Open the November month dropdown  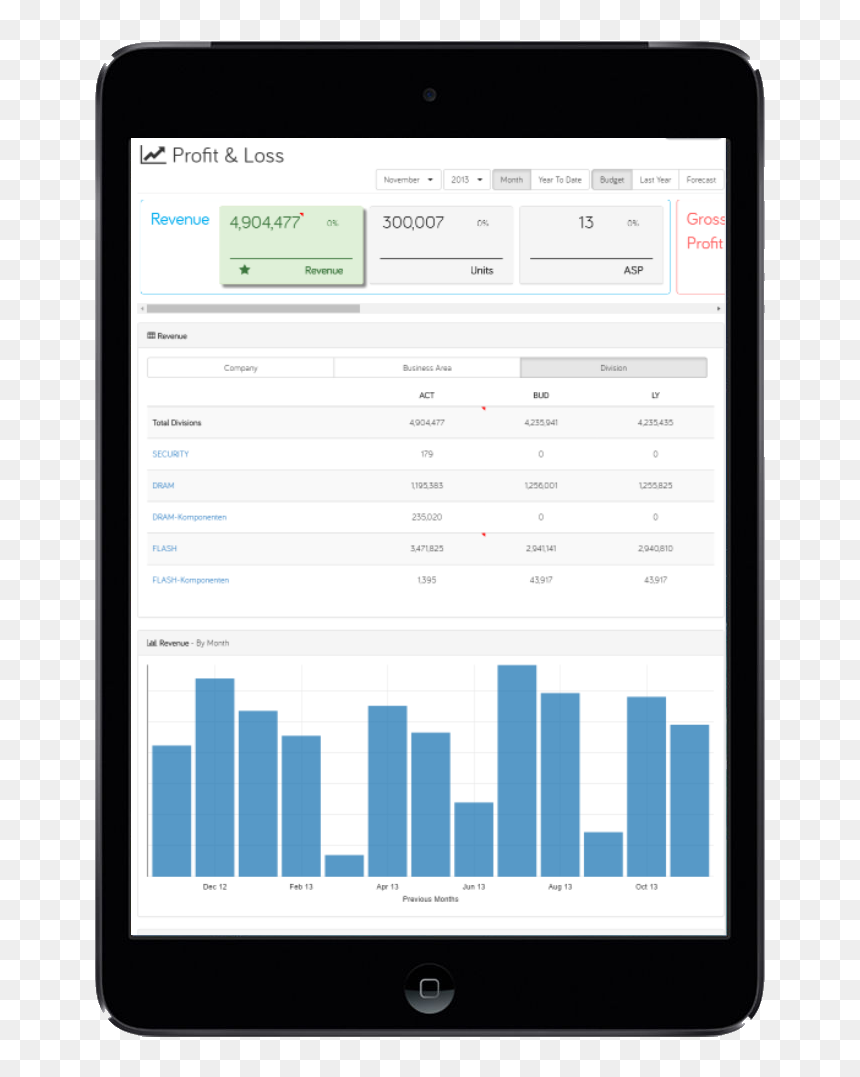(409, 179)
